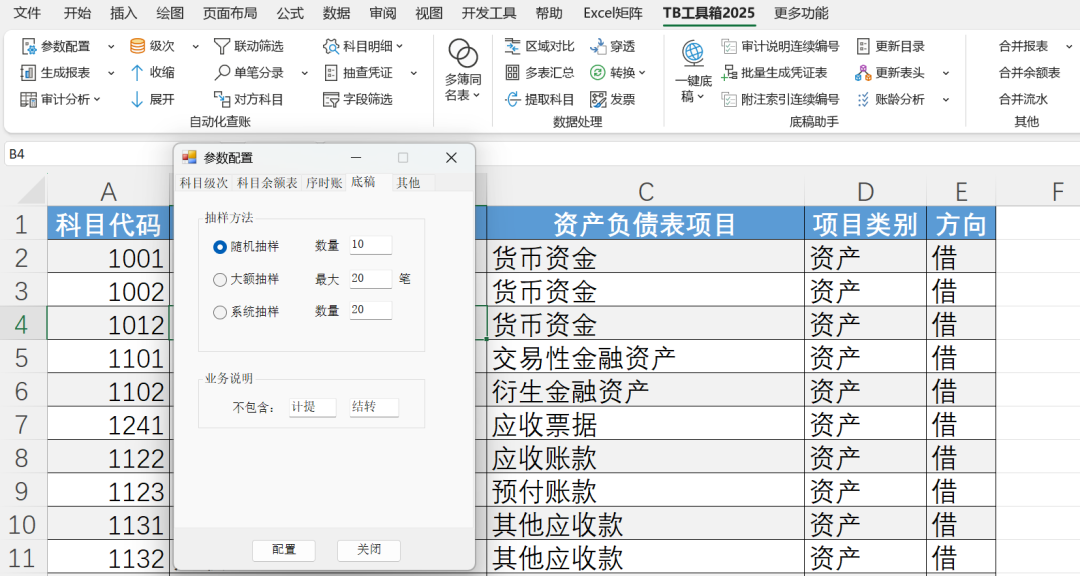Screen dimensions: 1080x576
Task: Click the 更新表头 icon
Action: pos(863,72)
